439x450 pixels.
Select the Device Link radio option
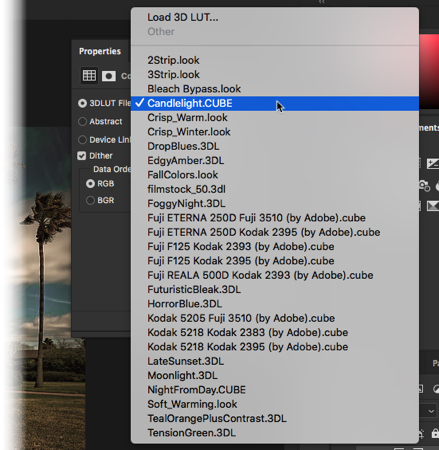pyautogui.click(x=82, y=140)
